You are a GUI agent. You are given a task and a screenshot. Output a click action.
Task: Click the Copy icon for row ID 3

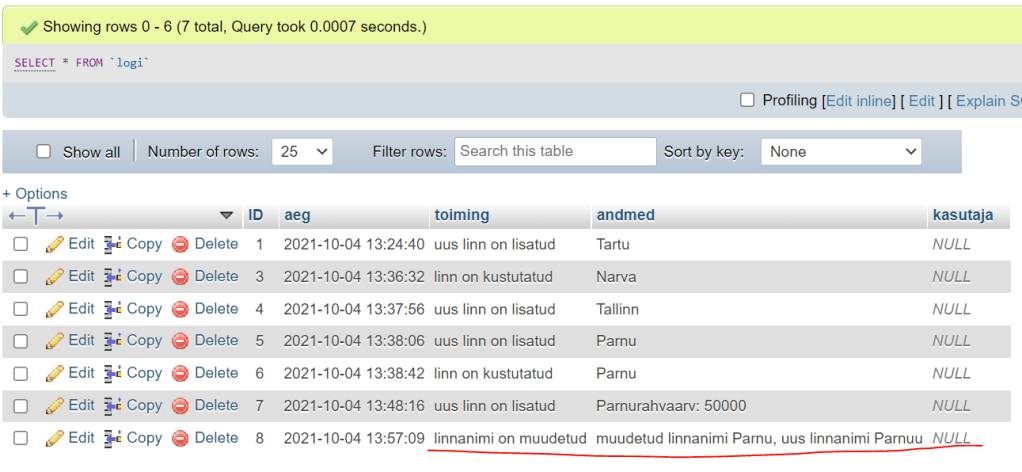tap(113, 276)
